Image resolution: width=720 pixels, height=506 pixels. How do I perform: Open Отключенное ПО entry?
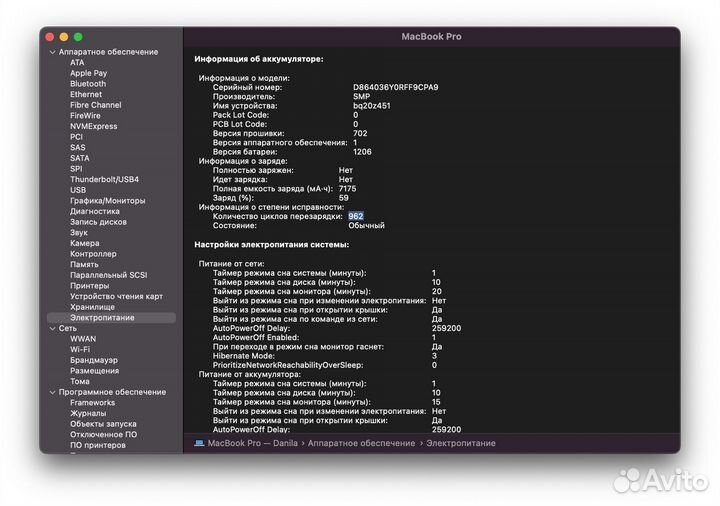pos(103,434)
